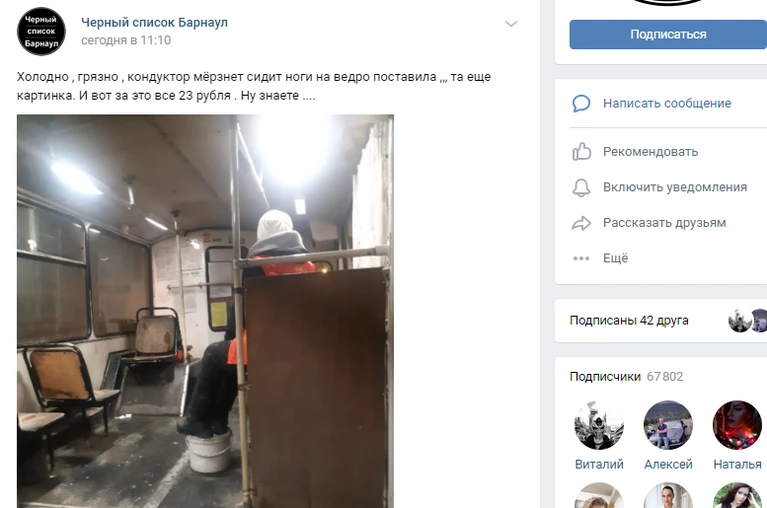
Task: Click the thumbs-up recommend icon
Action: point(581,152)
